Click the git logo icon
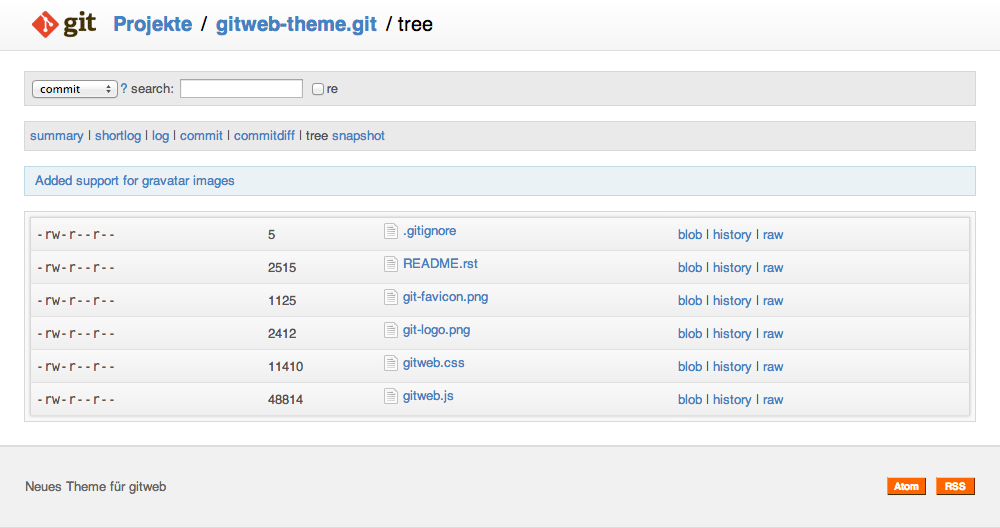 63,24
